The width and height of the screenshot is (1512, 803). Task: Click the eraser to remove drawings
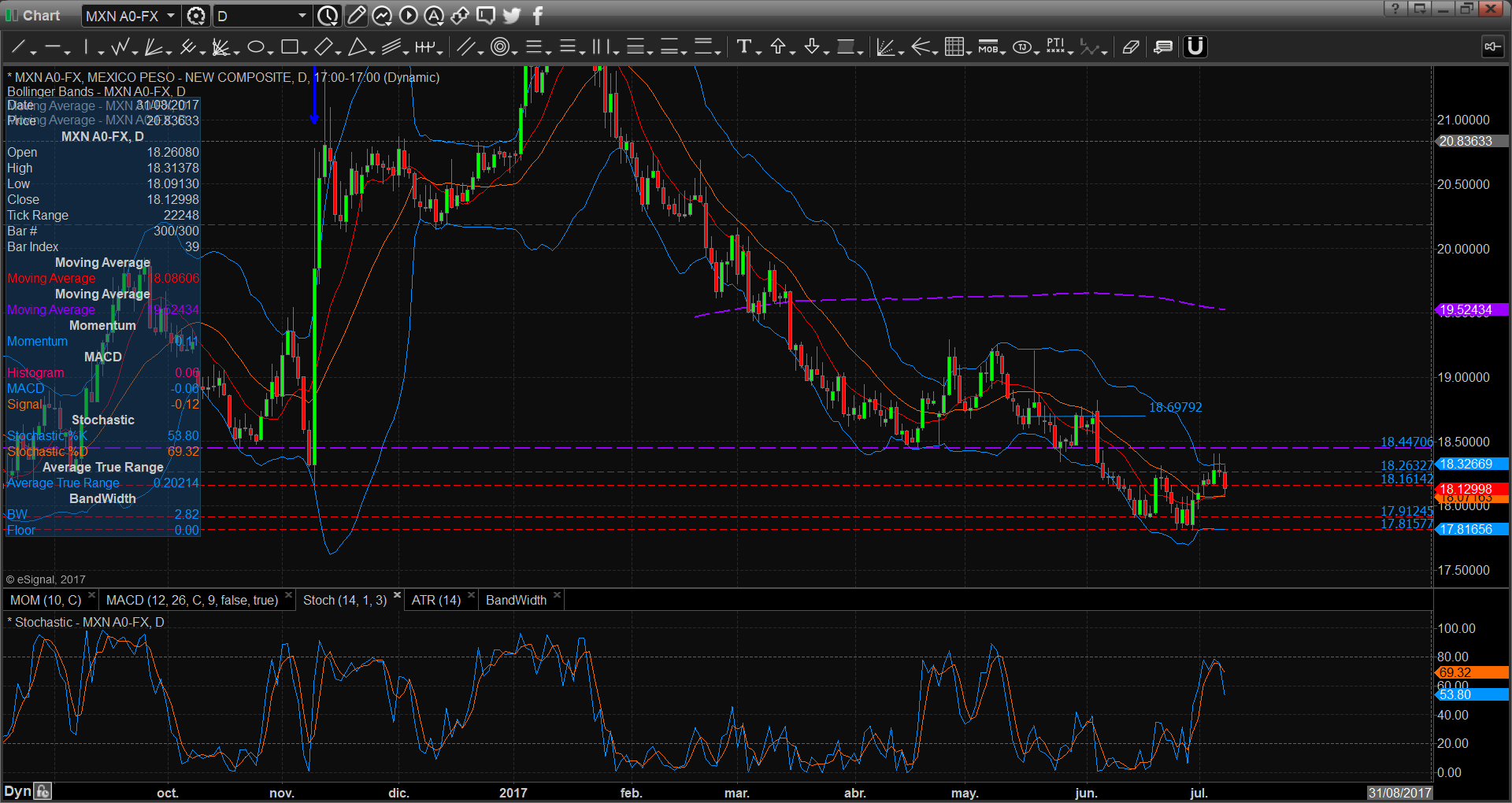[1131, 47]
